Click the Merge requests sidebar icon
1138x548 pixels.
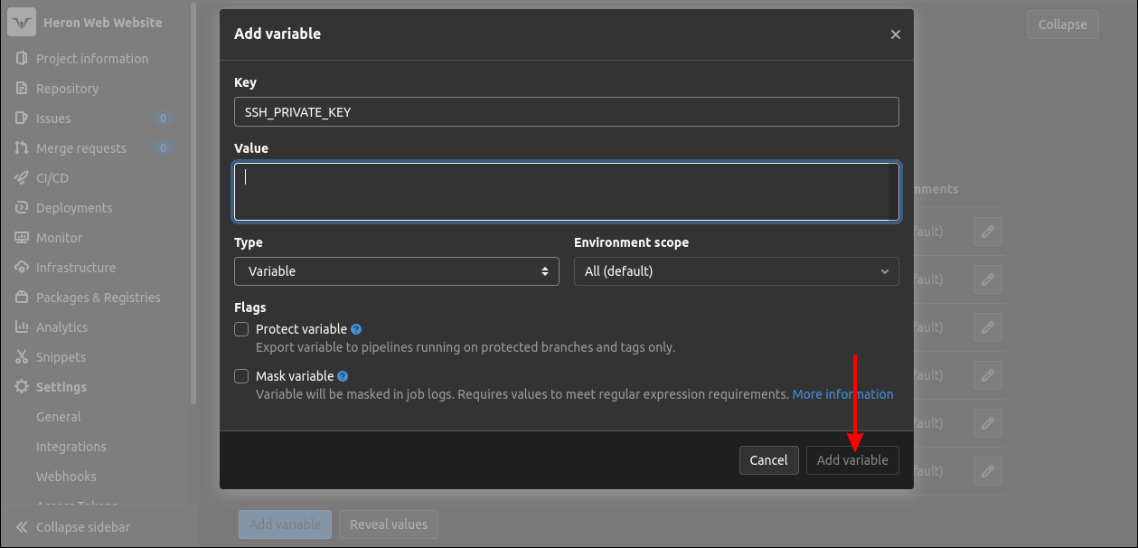click(x=22, y=148)
